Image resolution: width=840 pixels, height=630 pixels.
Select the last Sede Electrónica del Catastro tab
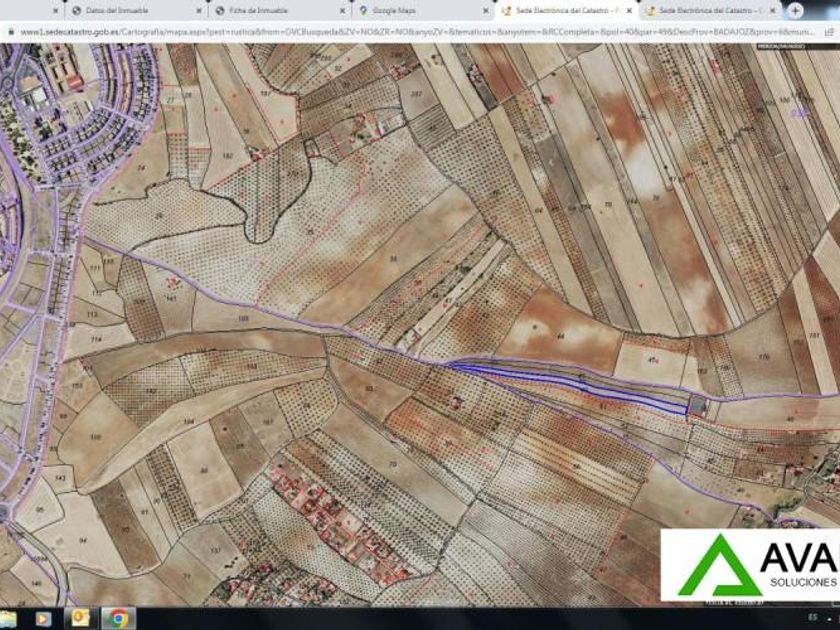click(x=711, y=11)
